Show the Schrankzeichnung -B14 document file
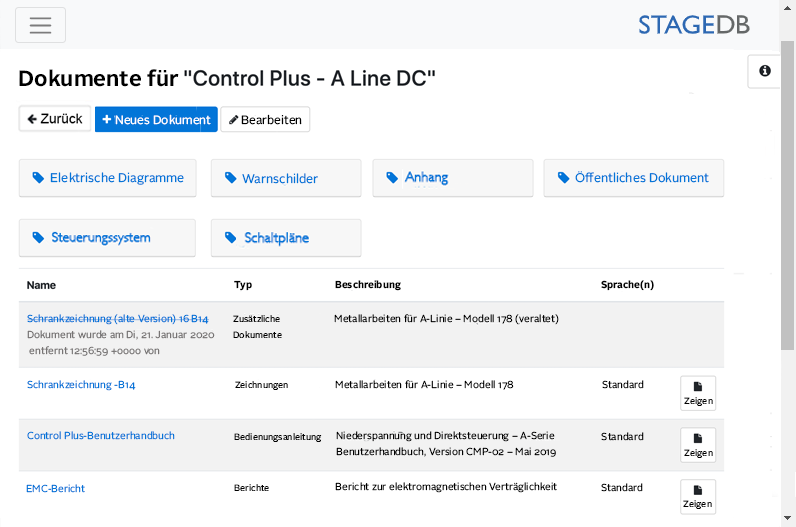This screenshot has height=527, width=796. coord(698,393)
